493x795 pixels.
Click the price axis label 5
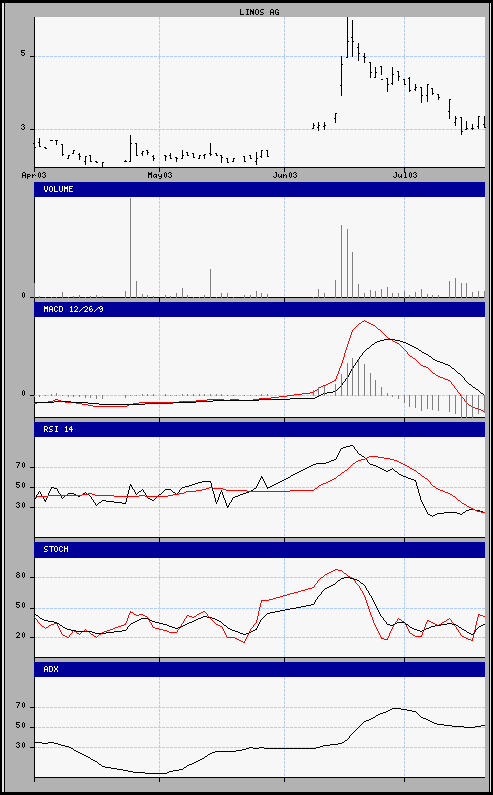24,56
